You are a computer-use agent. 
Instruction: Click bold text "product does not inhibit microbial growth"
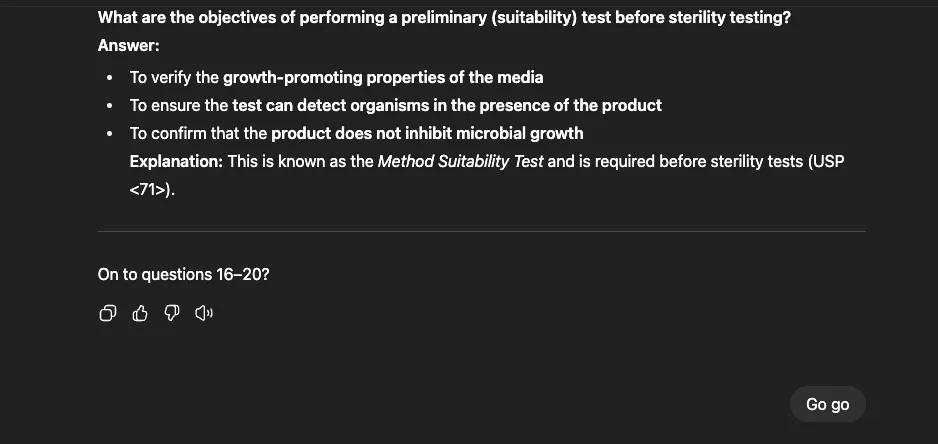[427, 133]
